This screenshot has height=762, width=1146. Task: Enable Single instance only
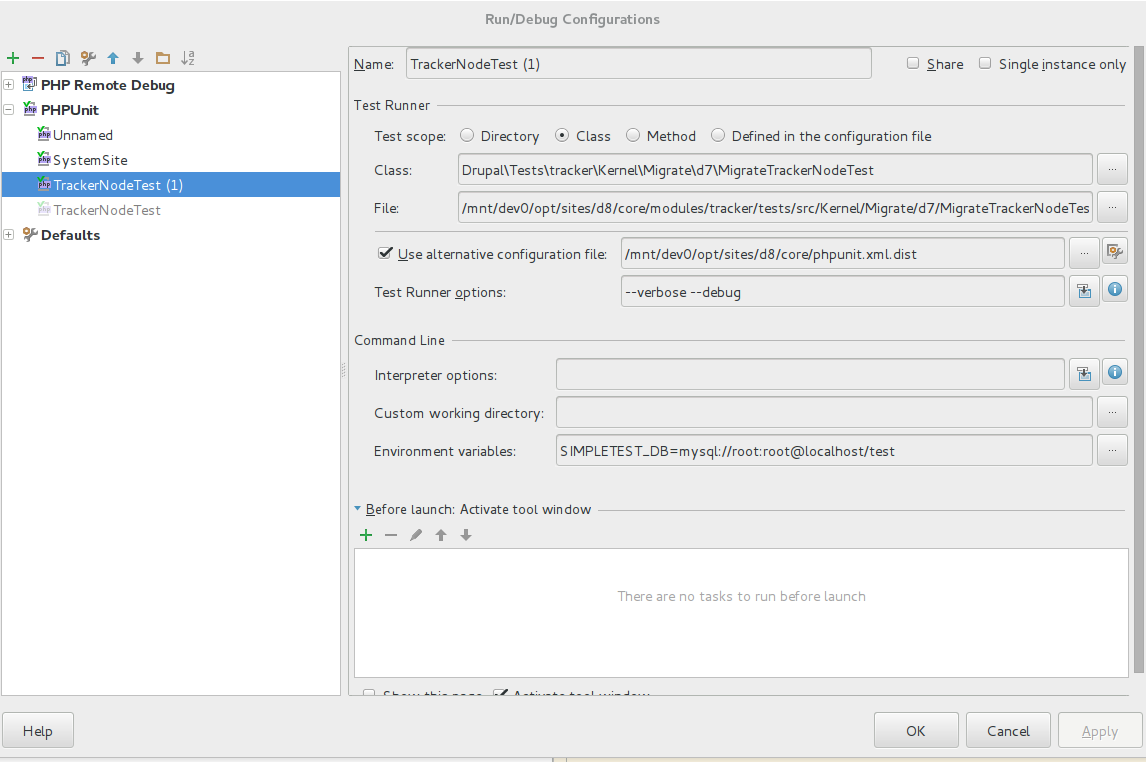[x=985, y=64]
